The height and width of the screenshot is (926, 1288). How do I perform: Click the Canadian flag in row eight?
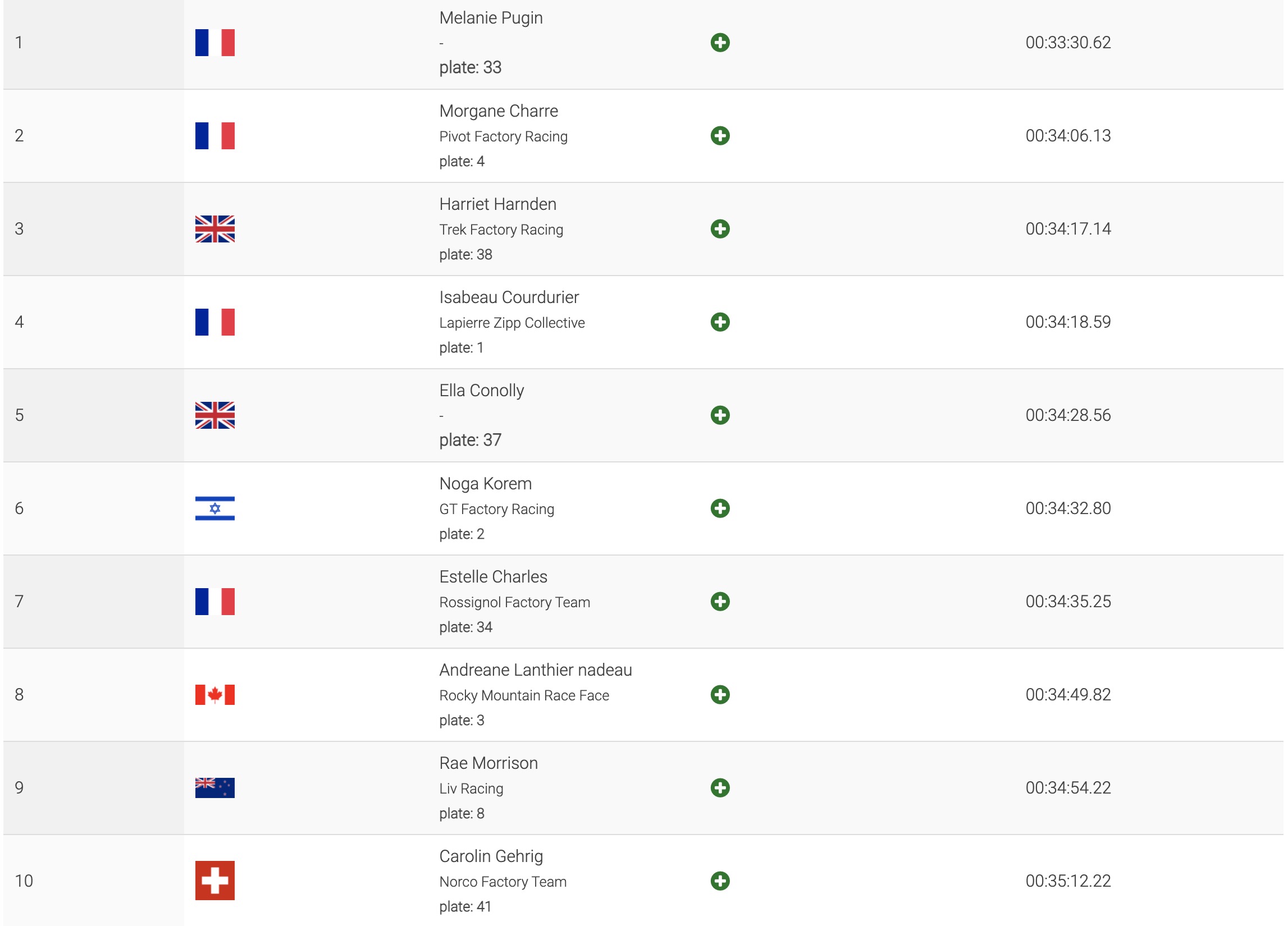click(214, 694)
